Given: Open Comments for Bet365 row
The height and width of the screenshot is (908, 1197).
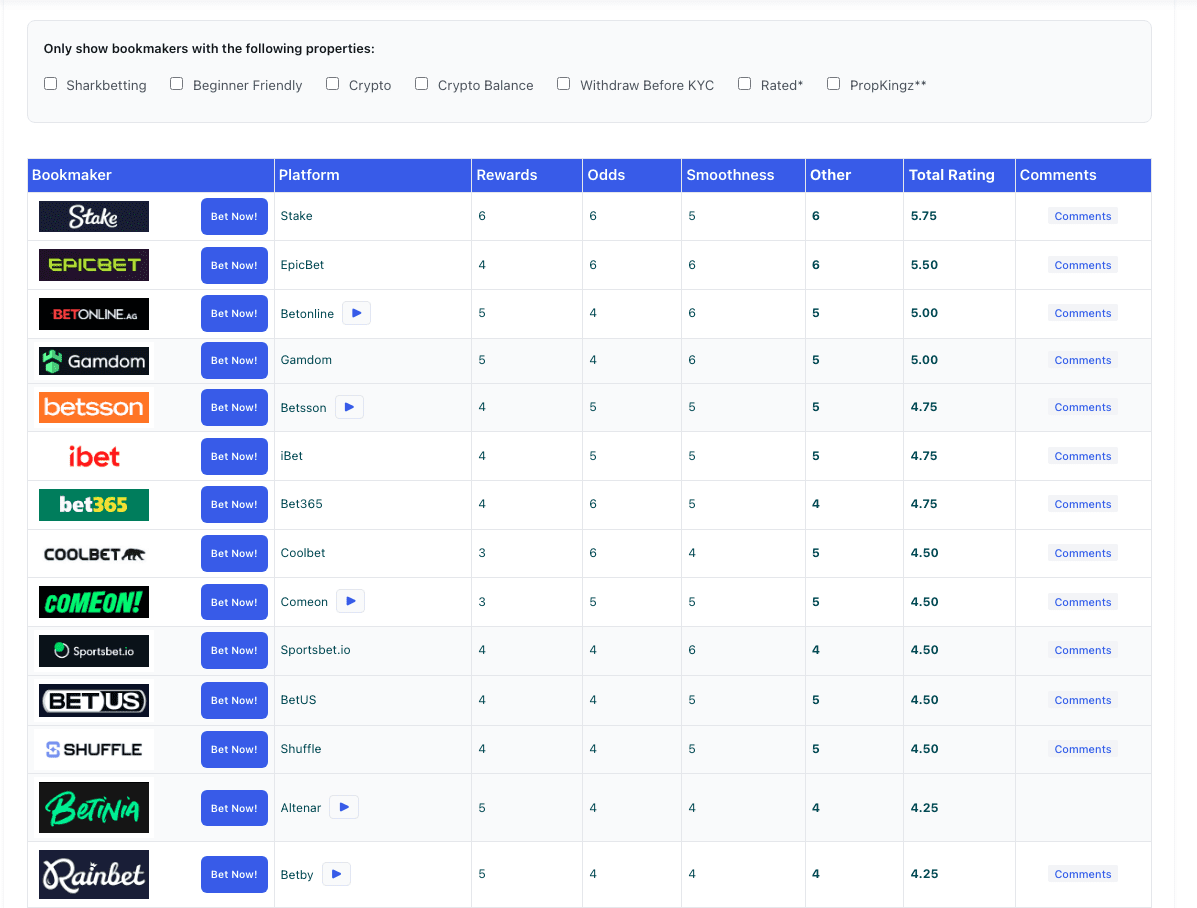Looking at the screenshot, I should 1082,504.
